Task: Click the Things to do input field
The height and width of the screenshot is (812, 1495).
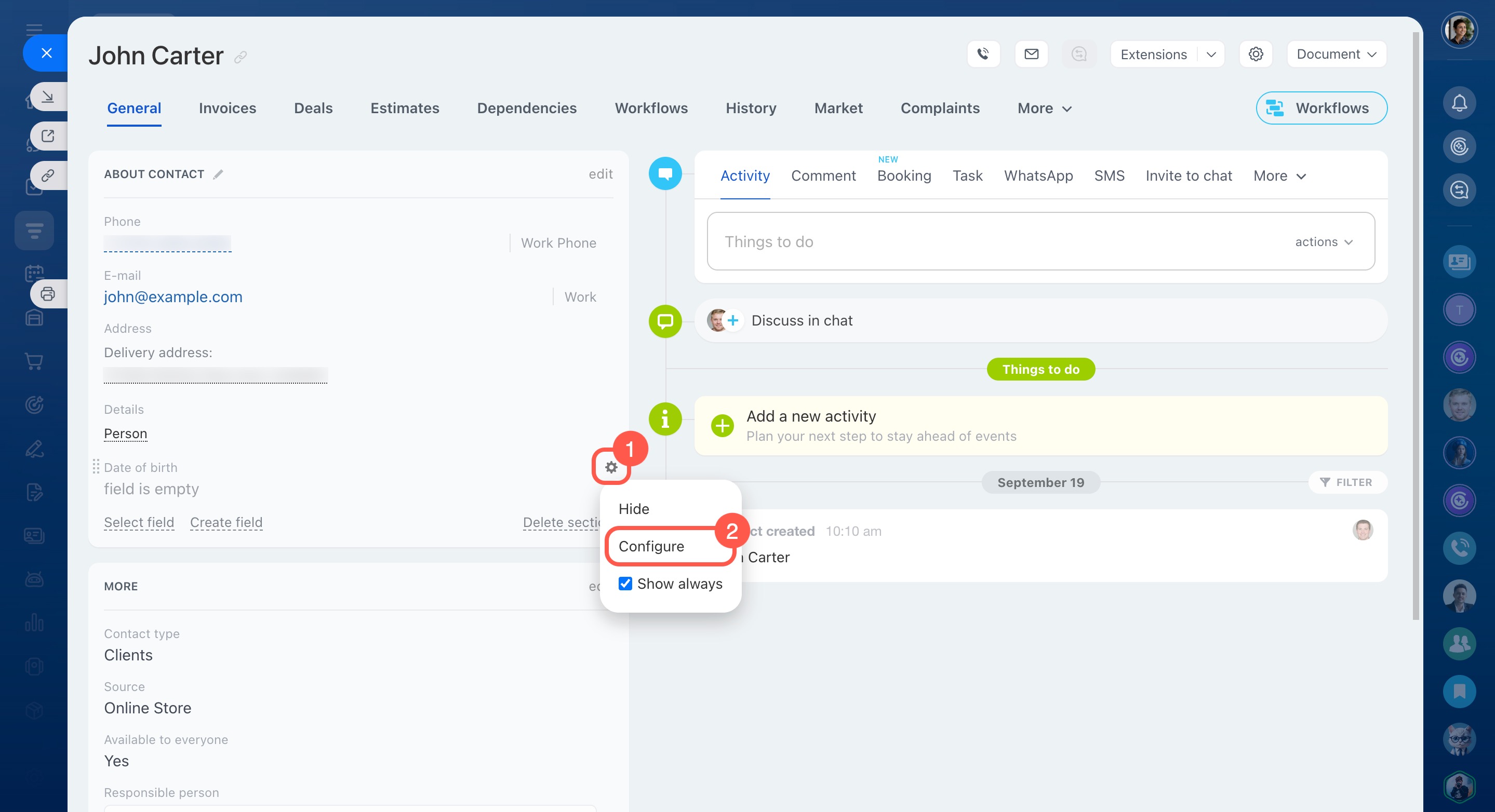Action: pyautogui.click(x=986, y=242)
